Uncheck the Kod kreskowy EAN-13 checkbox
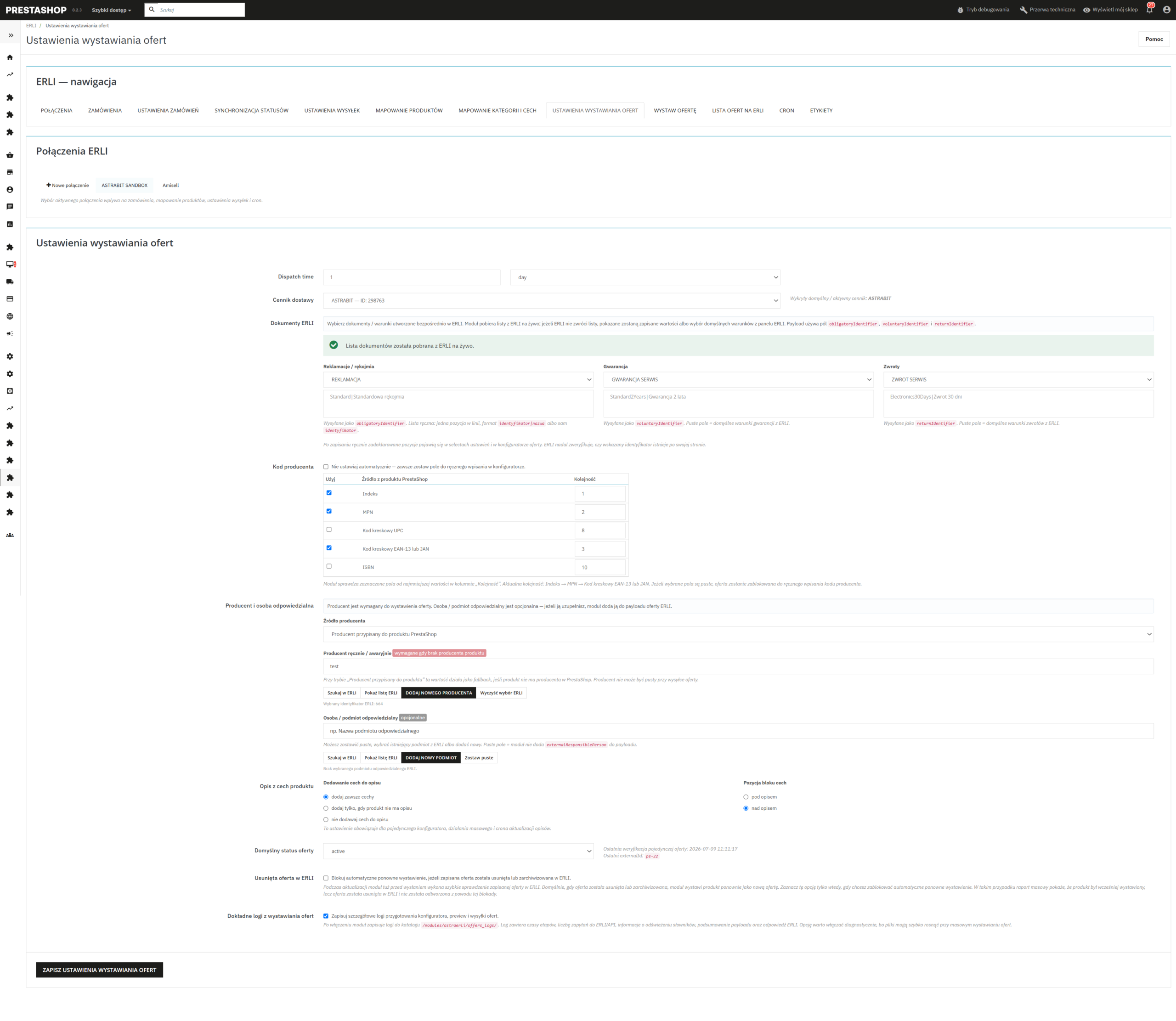Image resolution: width=1176 pixels, height=1021 pixels. [x=329, y=548]
